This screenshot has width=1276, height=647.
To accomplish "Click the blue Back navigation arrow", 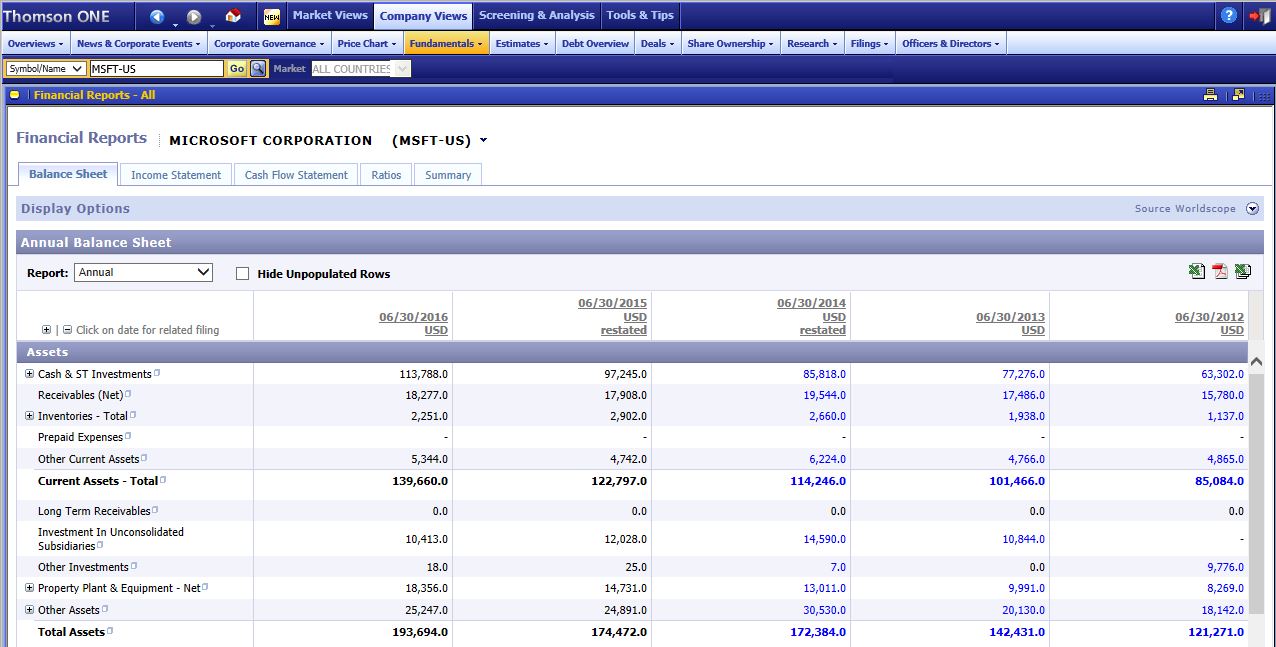I will 157,16.
